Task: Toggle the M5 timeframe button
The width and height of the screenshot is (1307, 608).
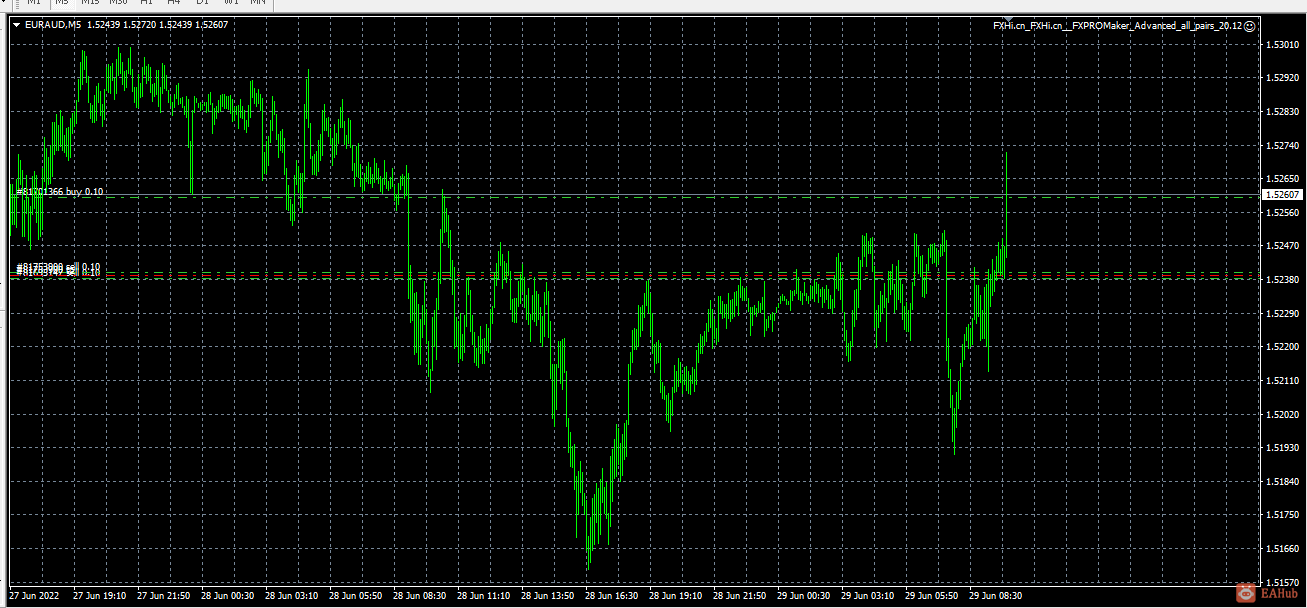Action: pos(61,3)
